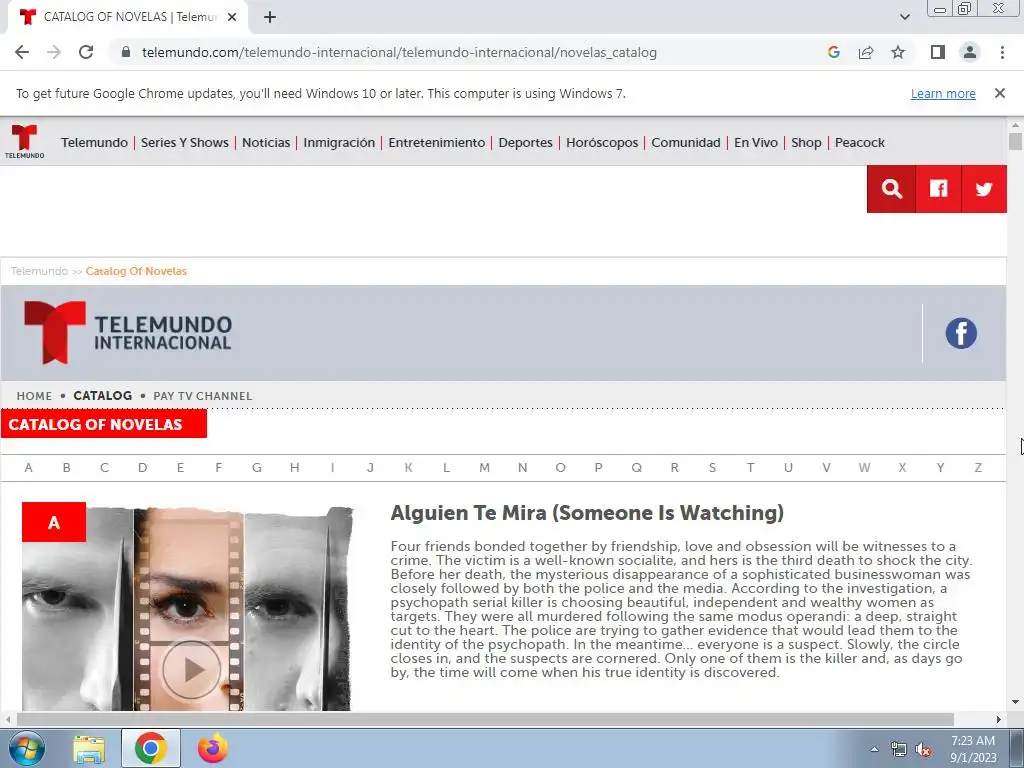This screenshot has width=1024, height=768.
Task: Select the CATALOG section tab
Action: click(103, 396)
